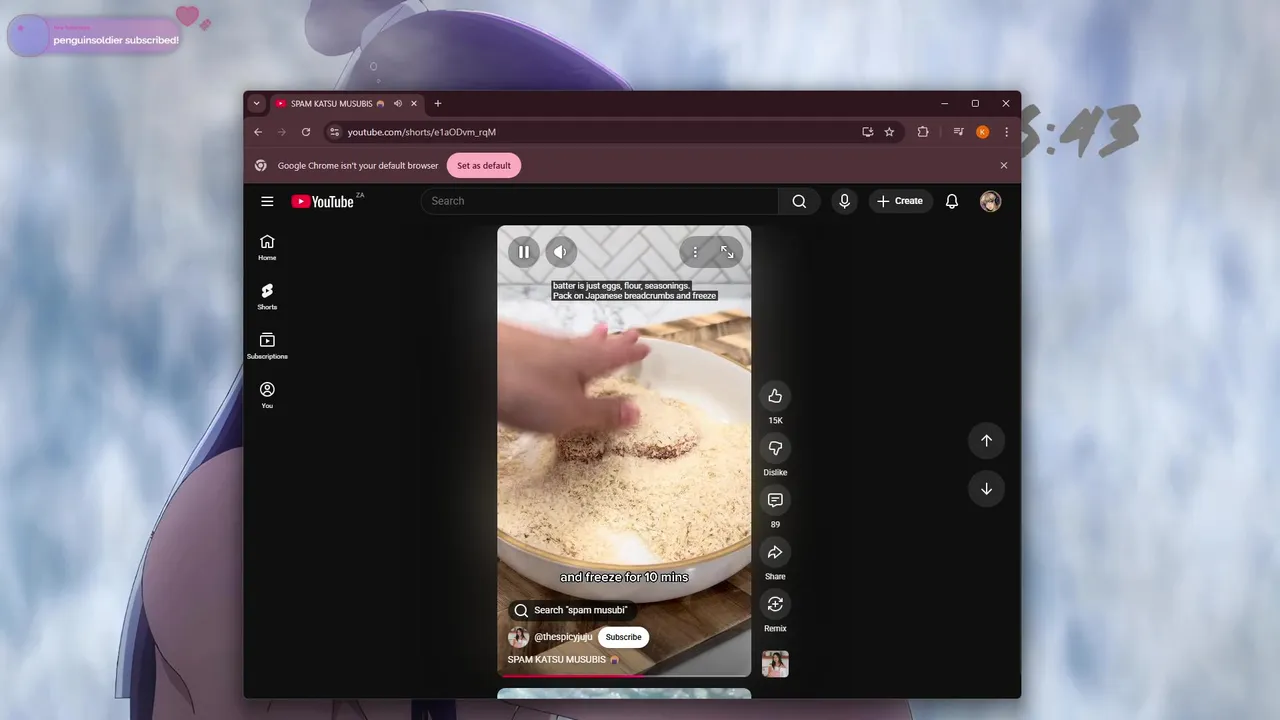The width and height of the screenshot is (1280, 720).
Task: Open the sound thumbnail below Remix
Action: tap(775, 664)
